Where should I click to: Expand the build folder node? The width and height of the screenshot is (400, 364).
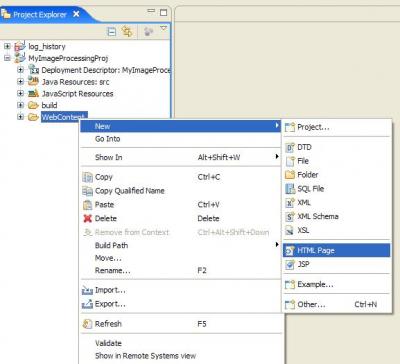click(20, 105)
